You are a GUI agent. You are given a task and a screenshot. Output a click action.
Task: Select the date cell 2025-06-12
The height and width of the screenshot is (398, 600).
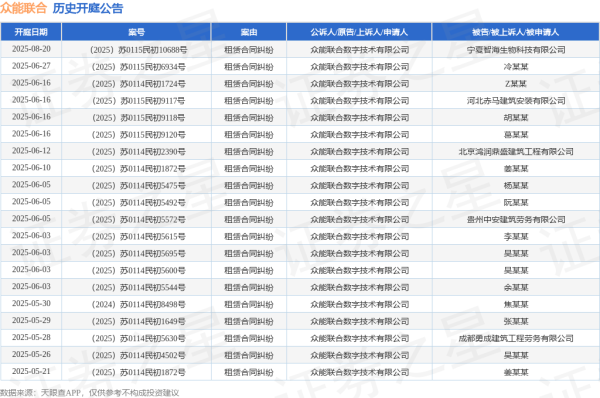coord(31,151)
